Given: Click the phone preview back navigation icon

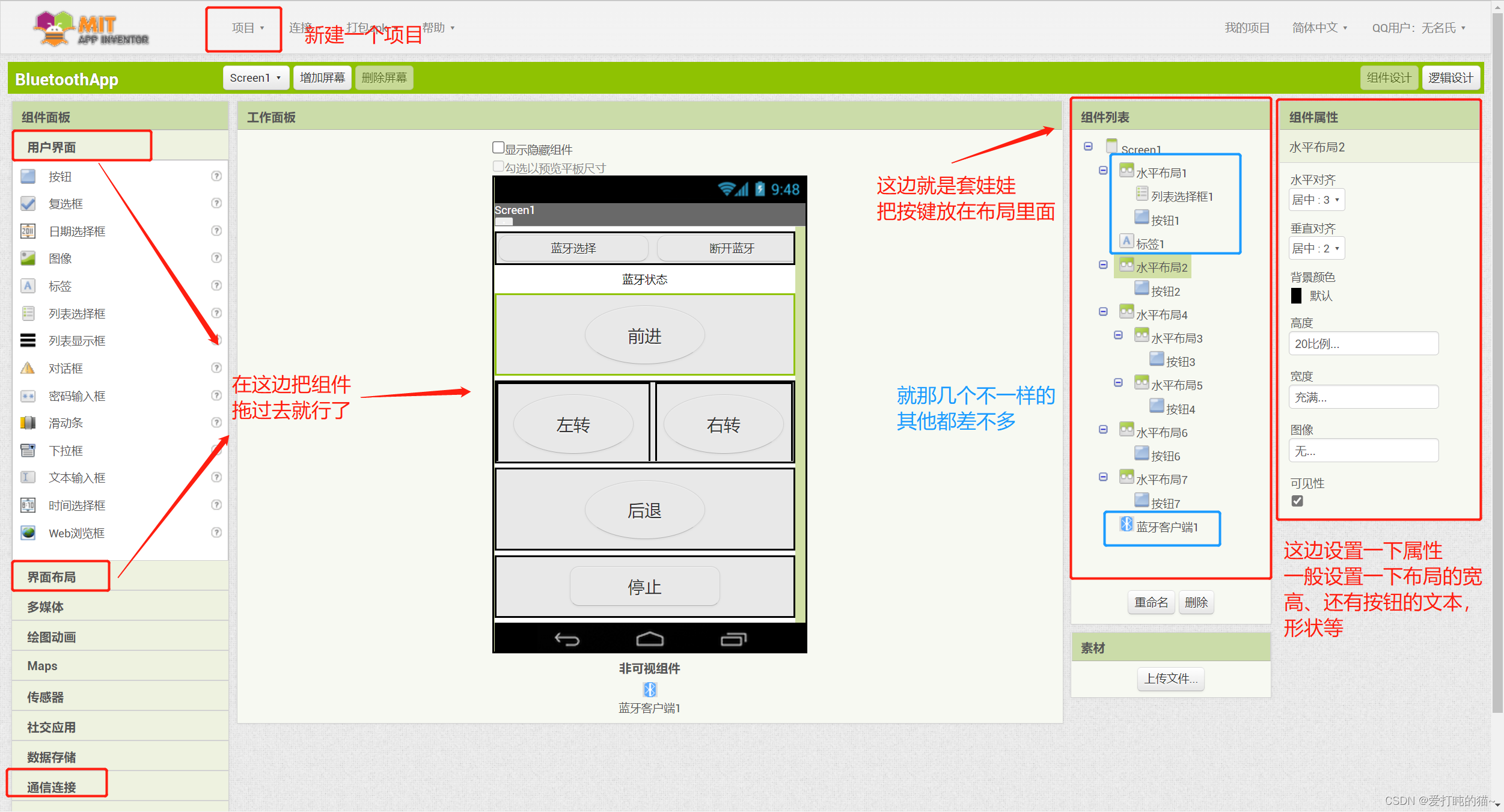Looking at the screenshot, I should [x=566, y=639].
